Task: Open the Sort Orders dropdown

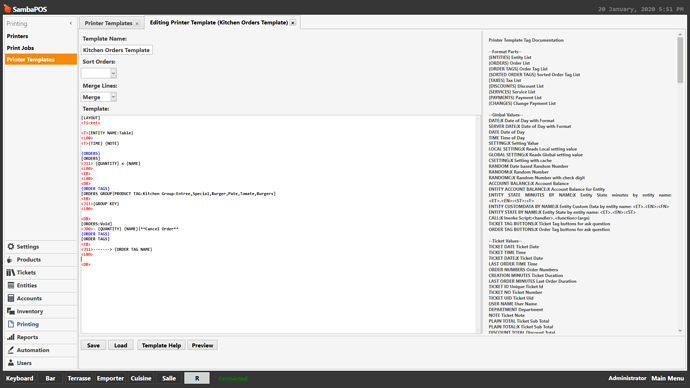Action: (x=113, y=73)
